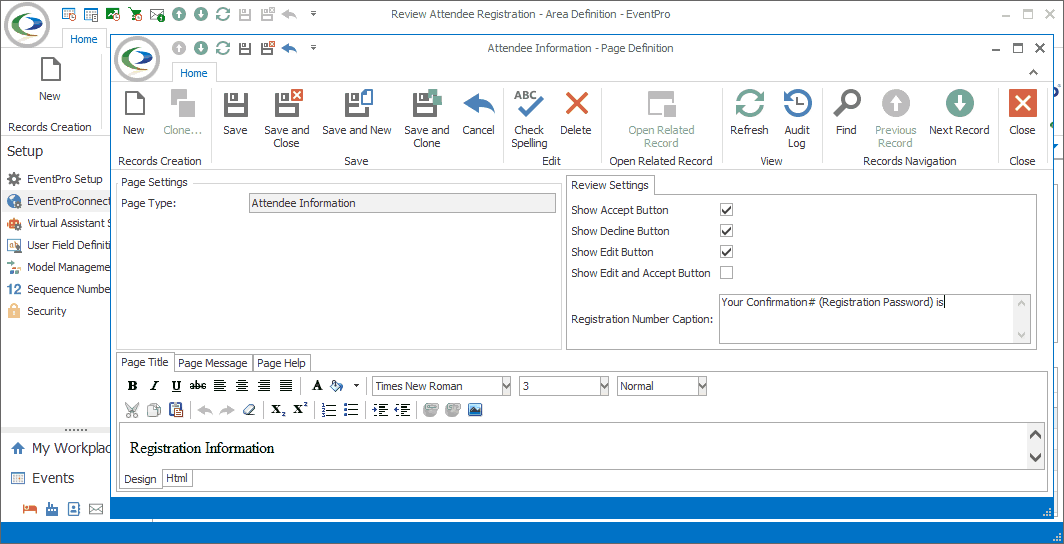The height and width of the screenshot is (544, 1064).
Task: Toggle underline formatting in the editor toolbar
Action: click(176, 386)
